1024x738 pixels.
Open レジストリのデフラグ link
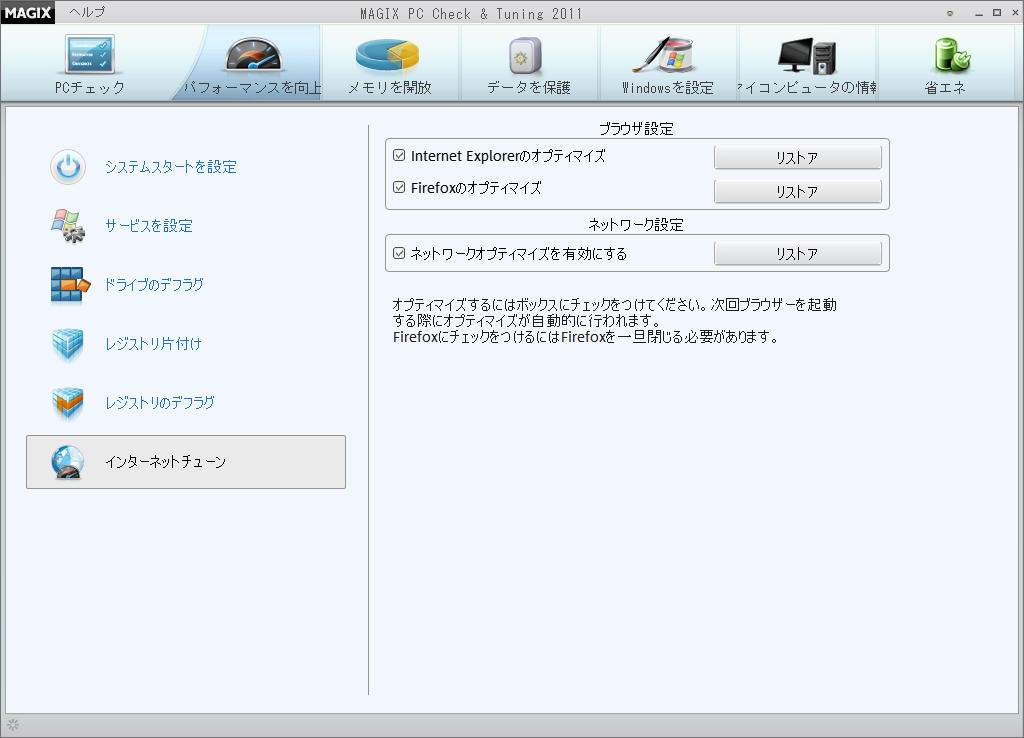click(160, 403)
